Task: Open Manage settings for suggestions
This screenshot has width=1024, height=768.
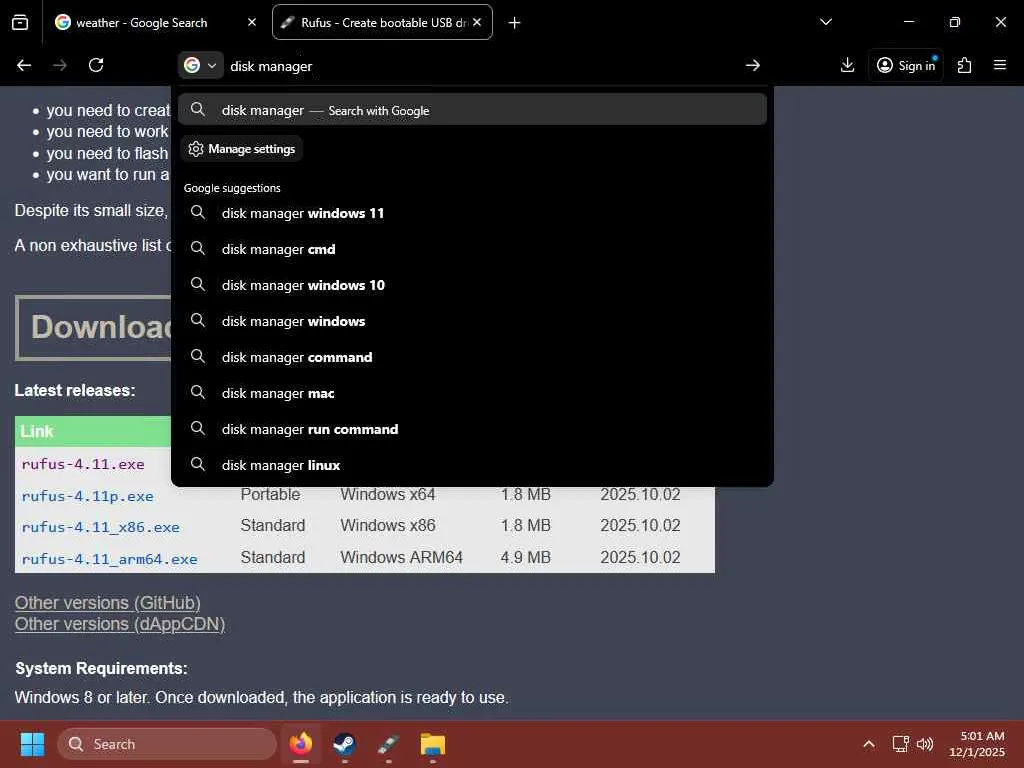Action: click(242, 149)
